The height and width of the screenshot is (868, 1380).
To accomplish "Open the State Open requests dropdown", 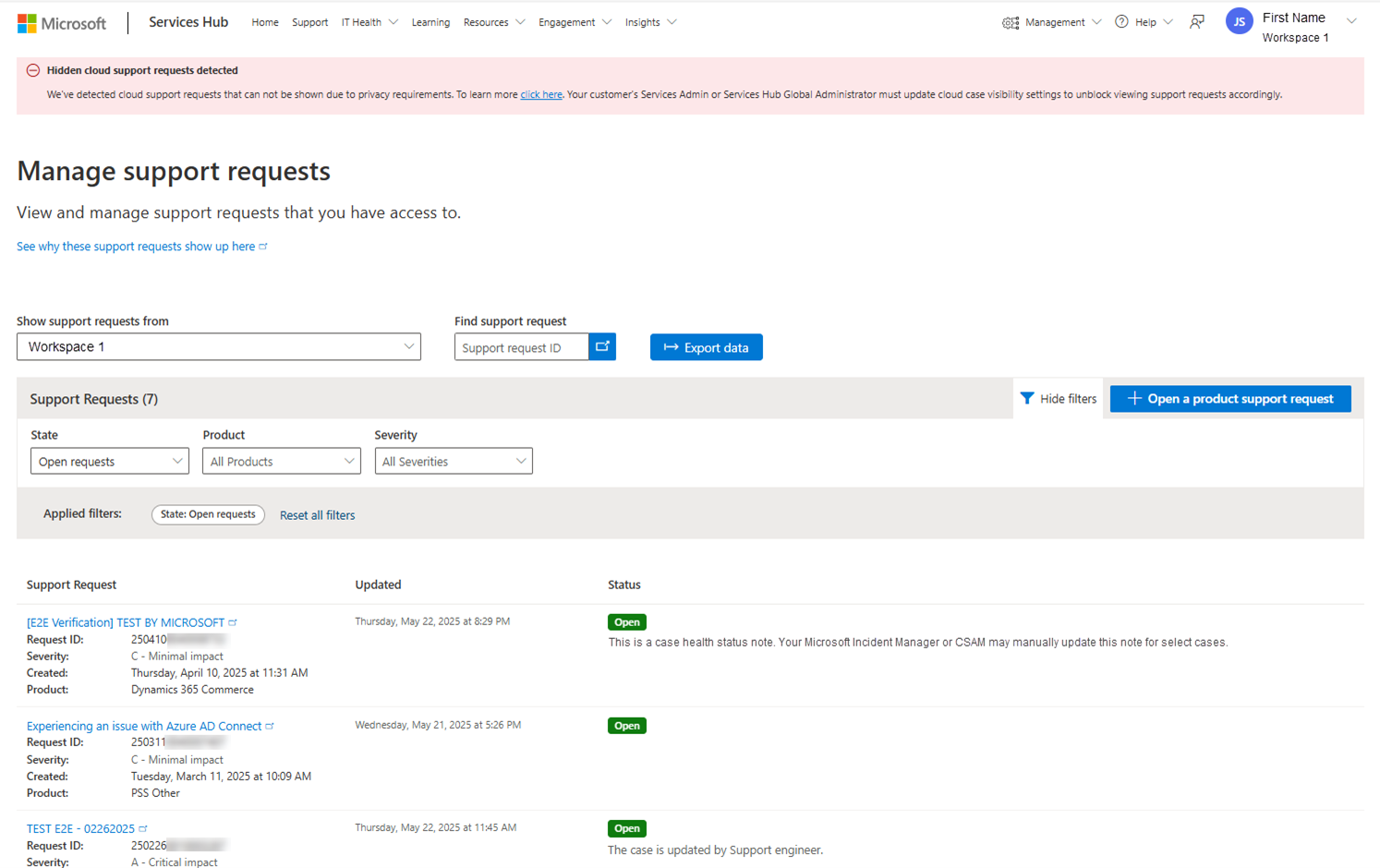I will 110,461.
